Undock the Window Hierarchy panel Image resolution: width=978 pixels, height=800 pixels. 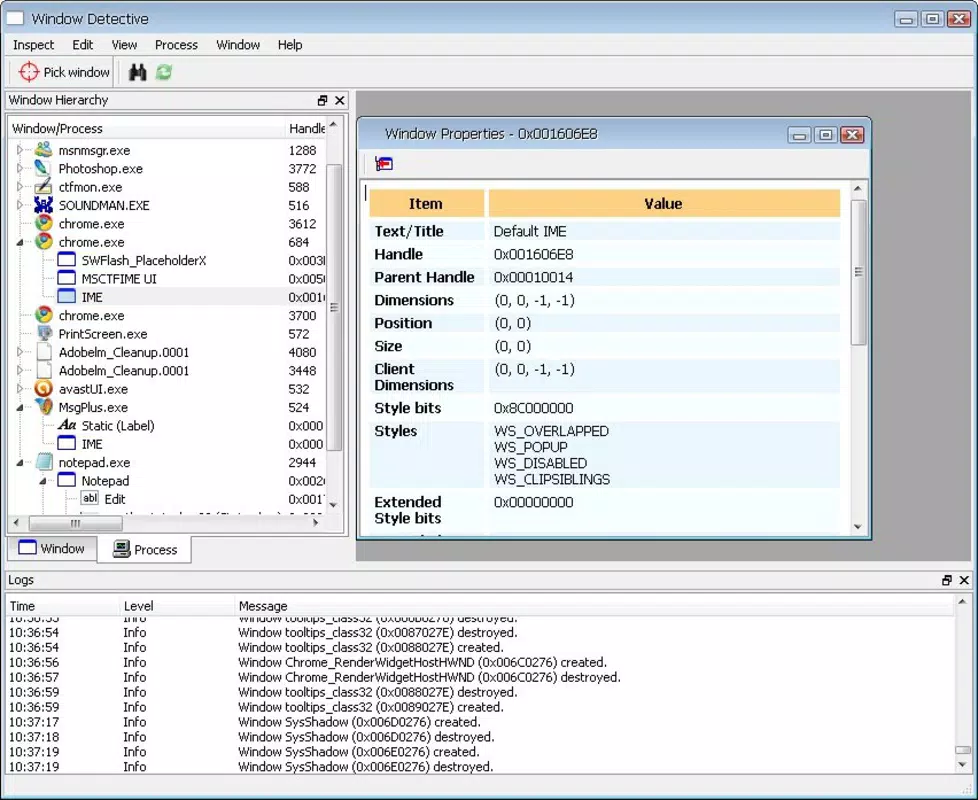[x=322, y=100]
